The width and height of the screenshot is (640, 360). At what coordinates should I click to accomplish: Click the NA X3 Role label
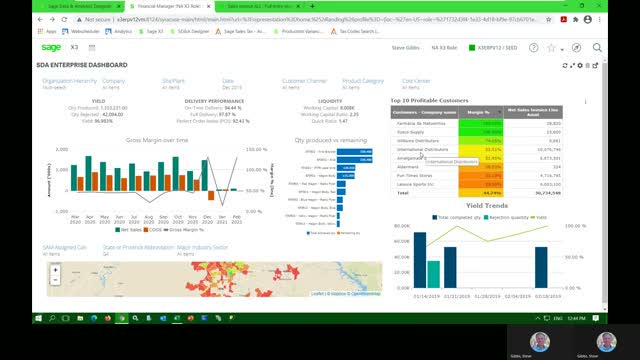point(444,48)
